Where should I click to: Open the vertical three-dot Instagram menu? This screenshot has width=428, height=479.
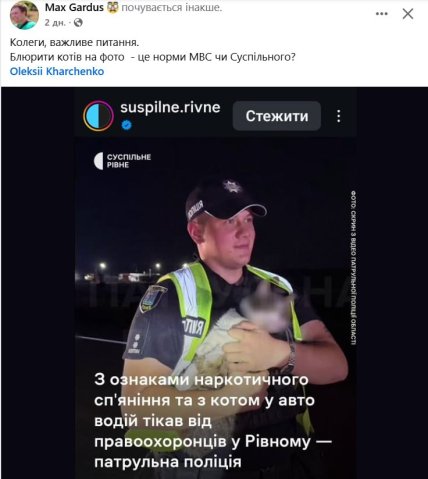pyautogui.click(x=339, y=116)
